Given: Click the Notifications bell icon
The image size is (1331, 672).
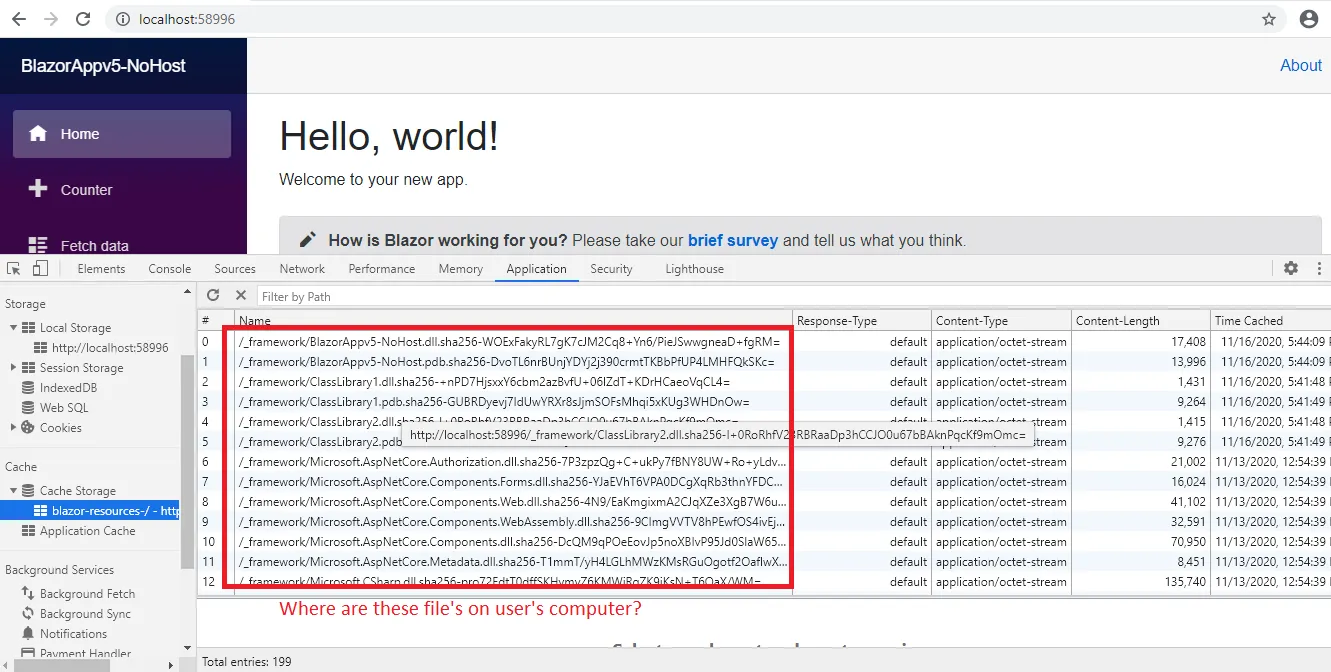Looking at the screenshot, I should point(28,634).
